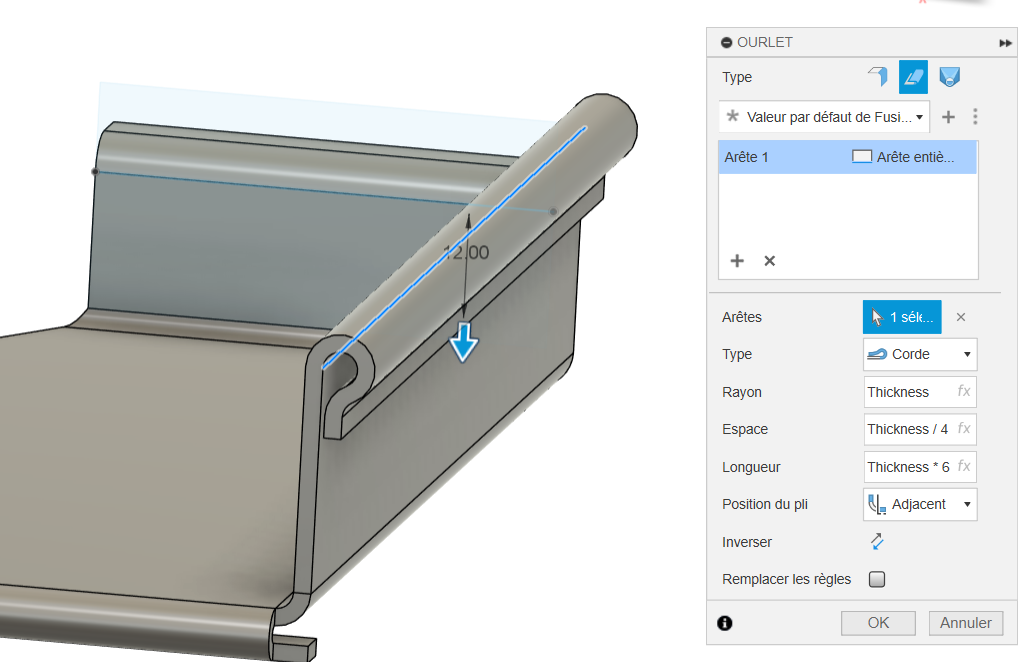
Task: Clear the Arêtes selection with the X
Action: coord(960,317)
